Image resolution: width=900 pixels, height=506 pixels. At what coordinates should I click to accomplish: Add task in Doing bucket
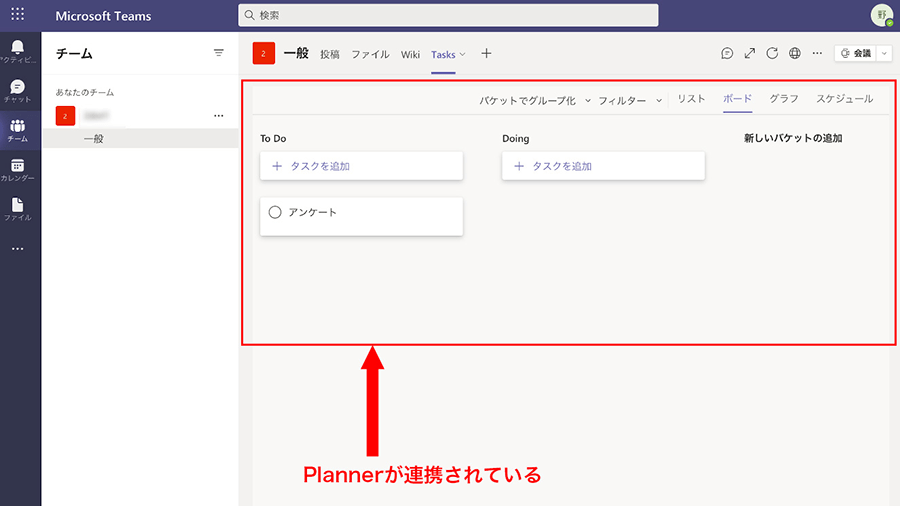[x=603, y=166]
